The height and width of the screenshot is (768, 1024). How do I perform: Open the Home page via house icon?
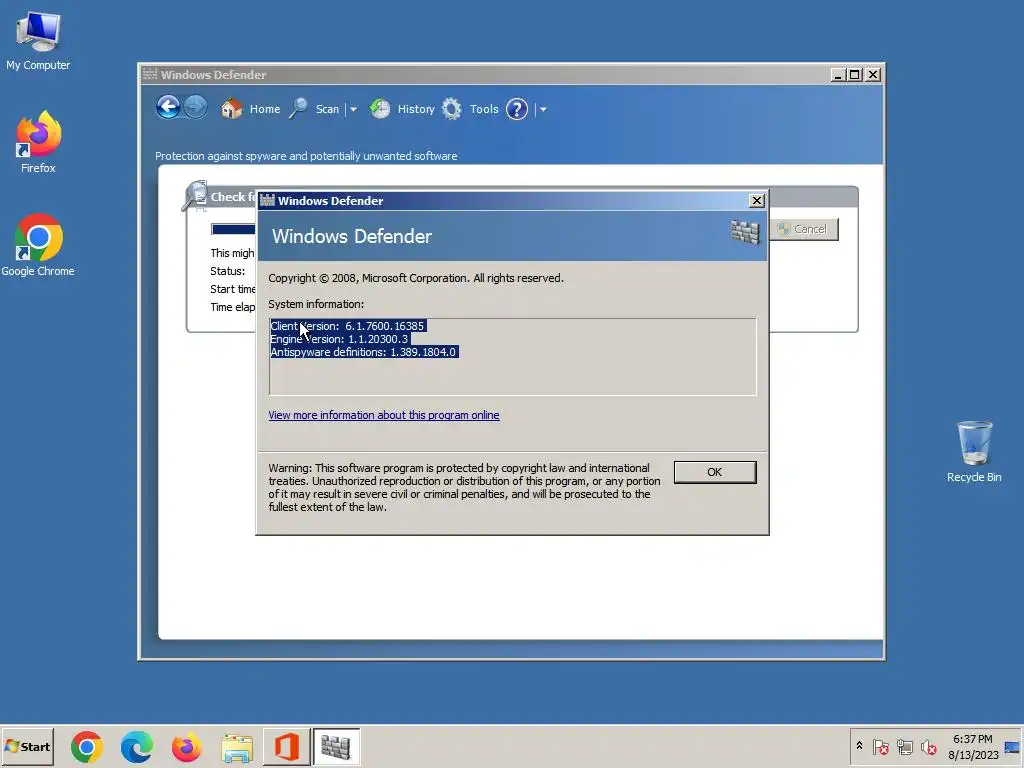pos(231,108)
